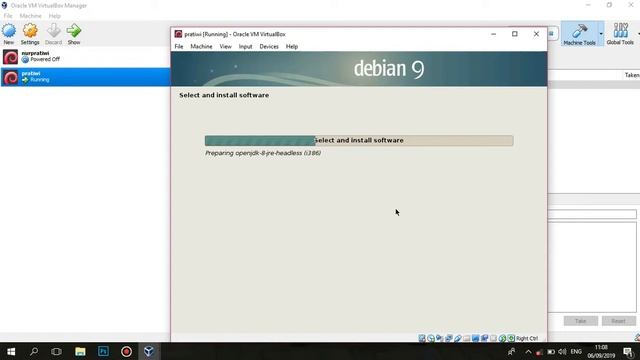Click the snapshot name input field in Manager
Image resolution: width=640 pixels, height=360 pixels.
[x=592, y=214]
